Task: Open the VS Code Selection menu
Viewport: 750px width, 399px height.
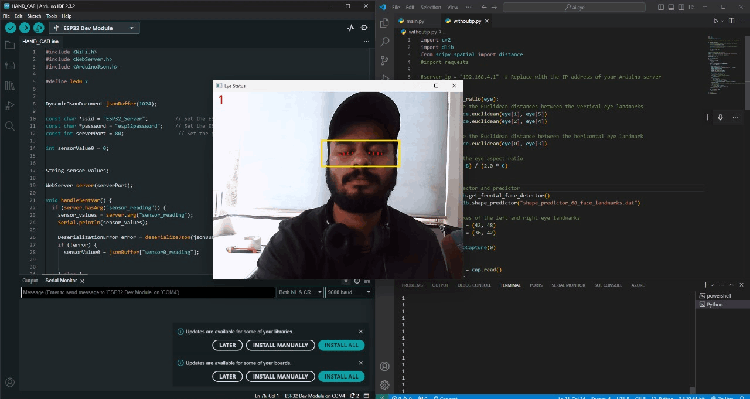Action: (x=431, y=7)
